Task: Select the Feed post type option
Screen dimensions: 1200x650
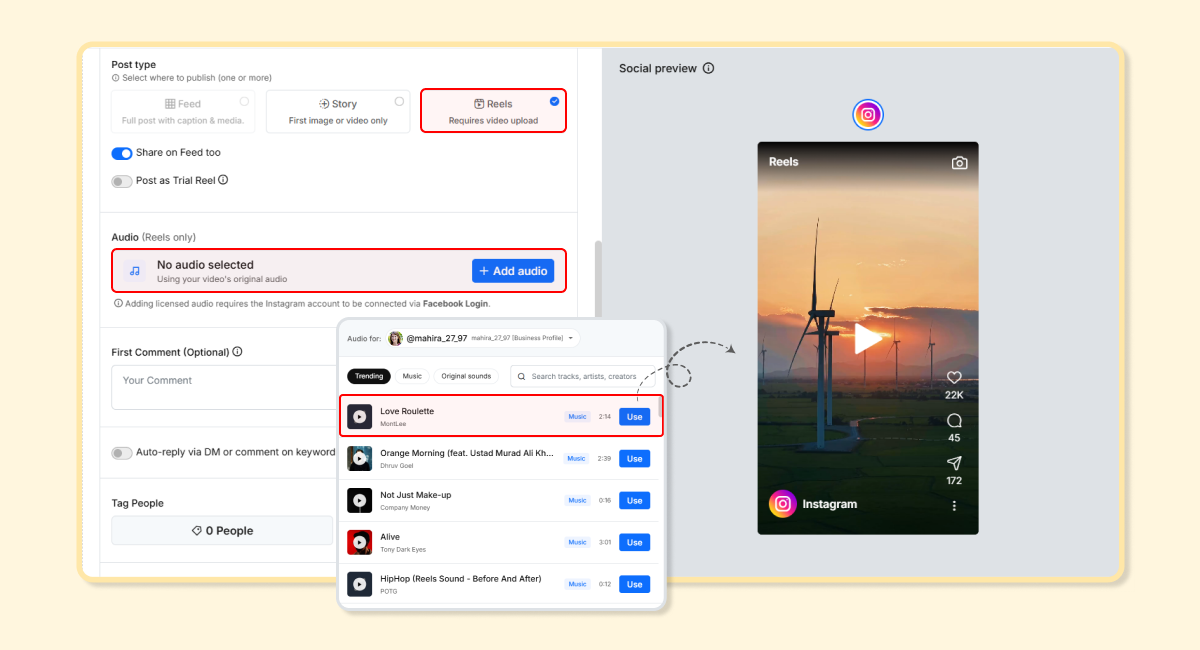Action: pos(183,111)
